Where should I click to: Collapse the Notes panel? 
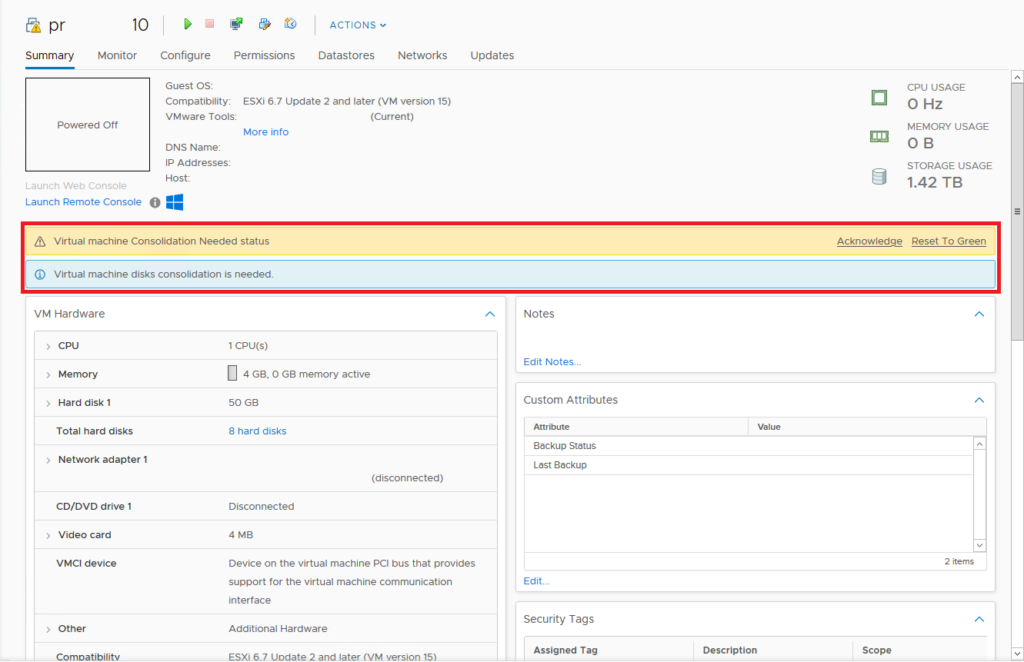979,313
